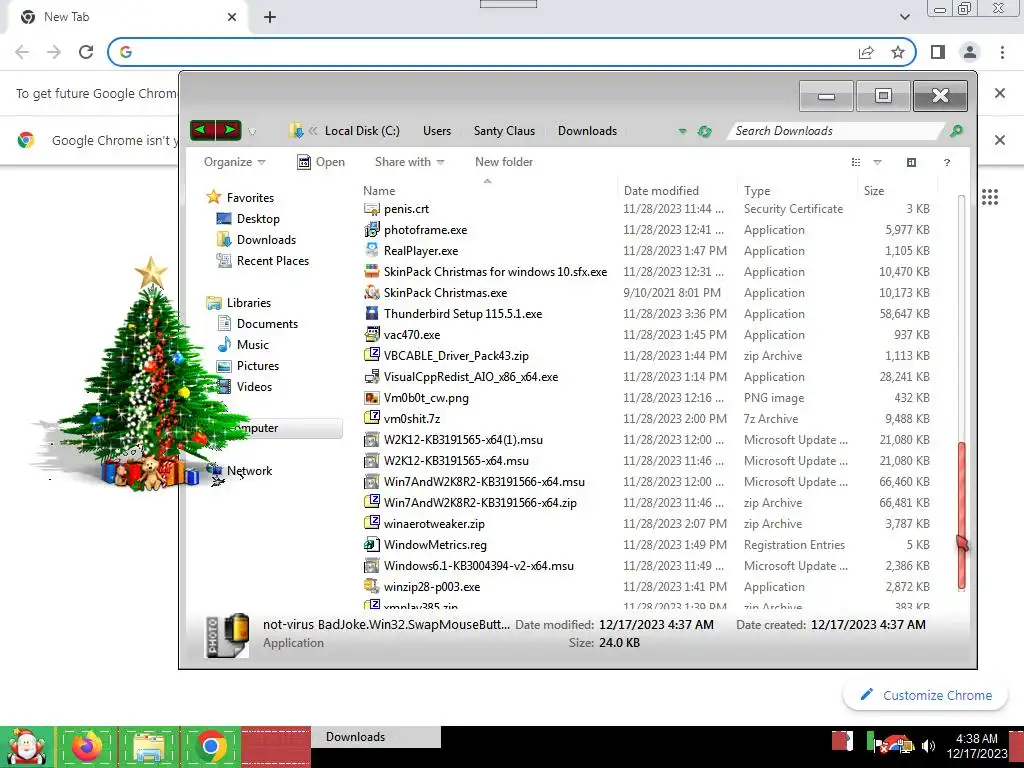Select Downloads in the Favorites list
1024x768 pixels.
point(266,240)
